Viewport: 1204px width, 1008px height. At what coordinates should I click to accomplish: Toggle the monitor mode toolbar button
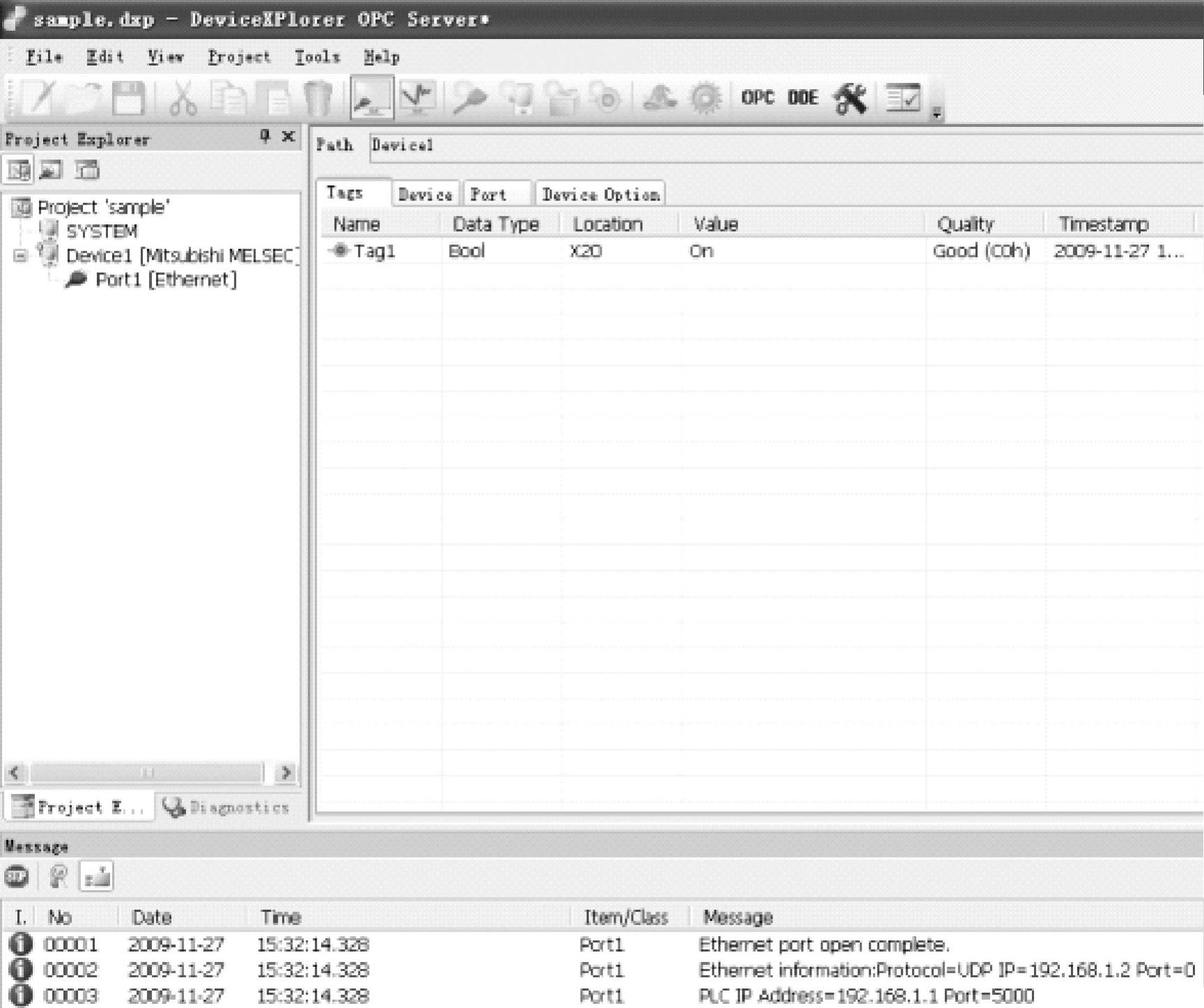[371, 98]
